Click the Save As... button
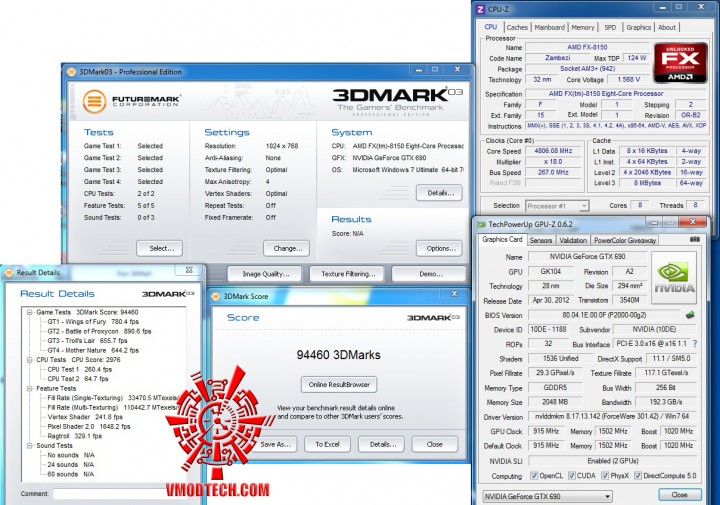 pos(276,444)
